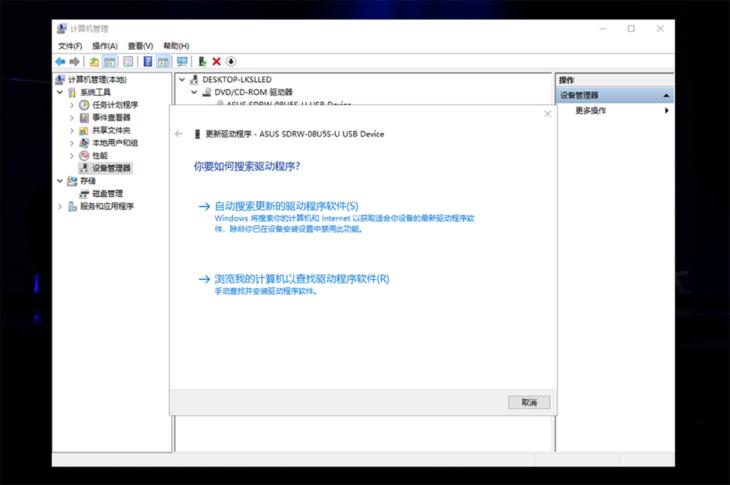Click the update driver icon with green arrow

pyautogui.click(x=202, y=62)
